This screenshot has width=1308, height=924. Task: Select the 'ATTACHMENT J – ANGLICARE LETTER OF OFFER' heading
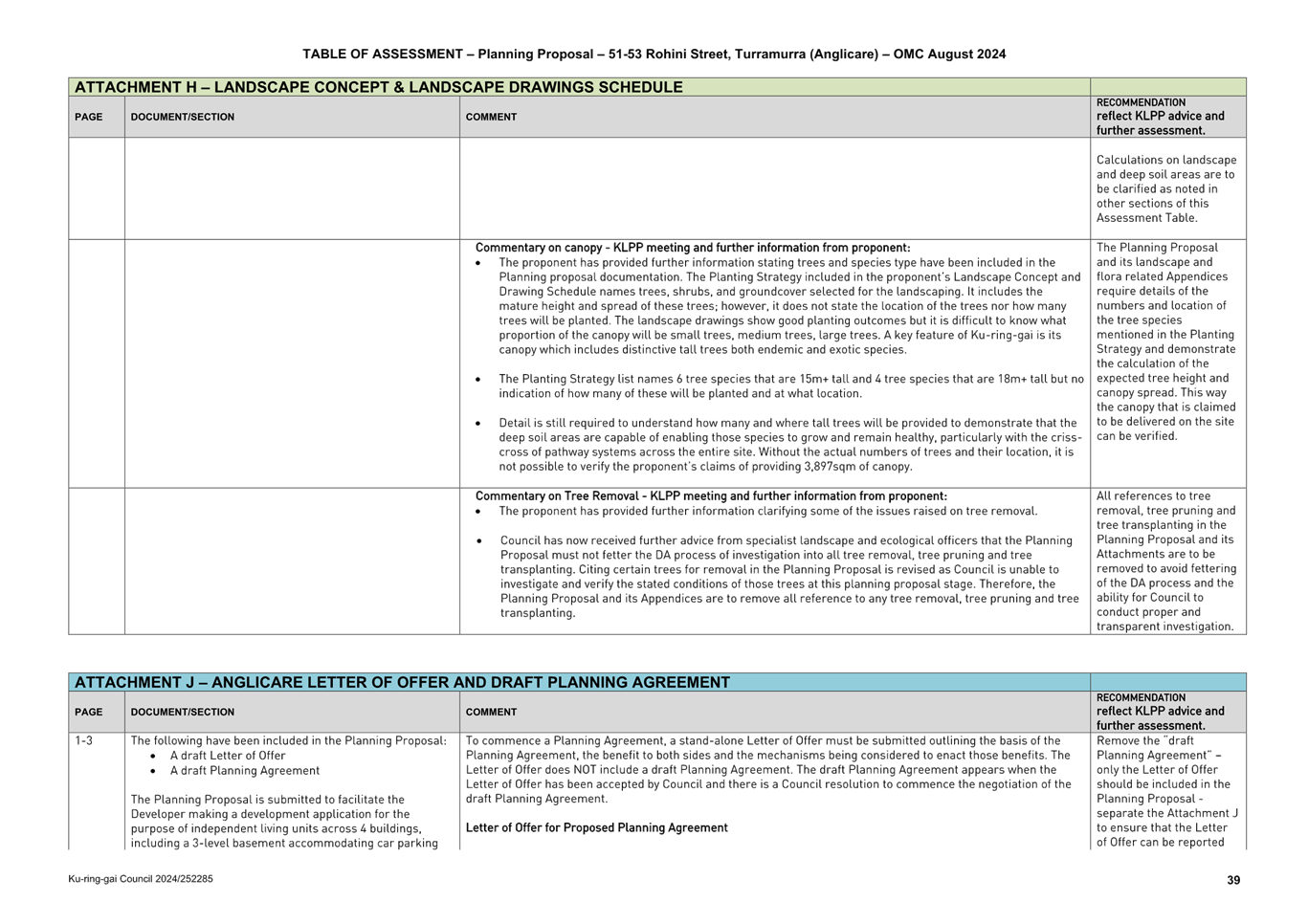(402, 682)
